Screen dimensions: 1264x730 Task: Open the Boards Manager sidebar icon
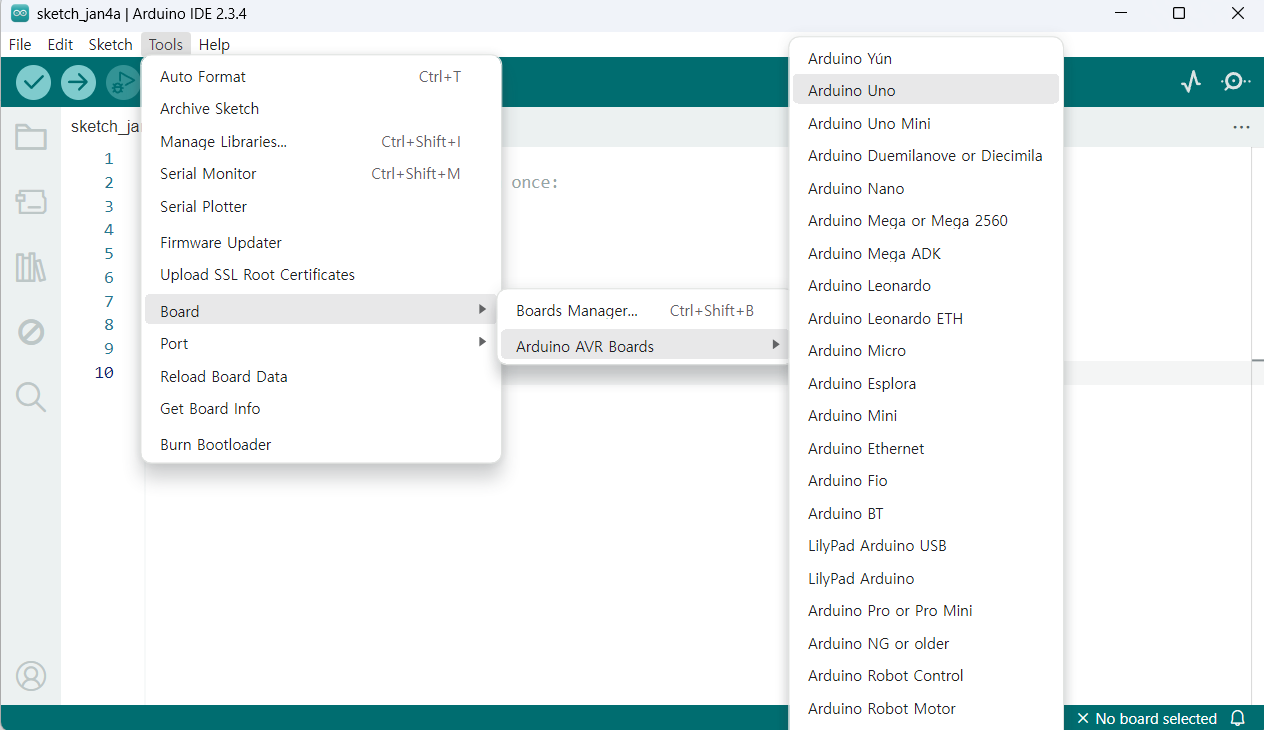click(x=31, y=202)
